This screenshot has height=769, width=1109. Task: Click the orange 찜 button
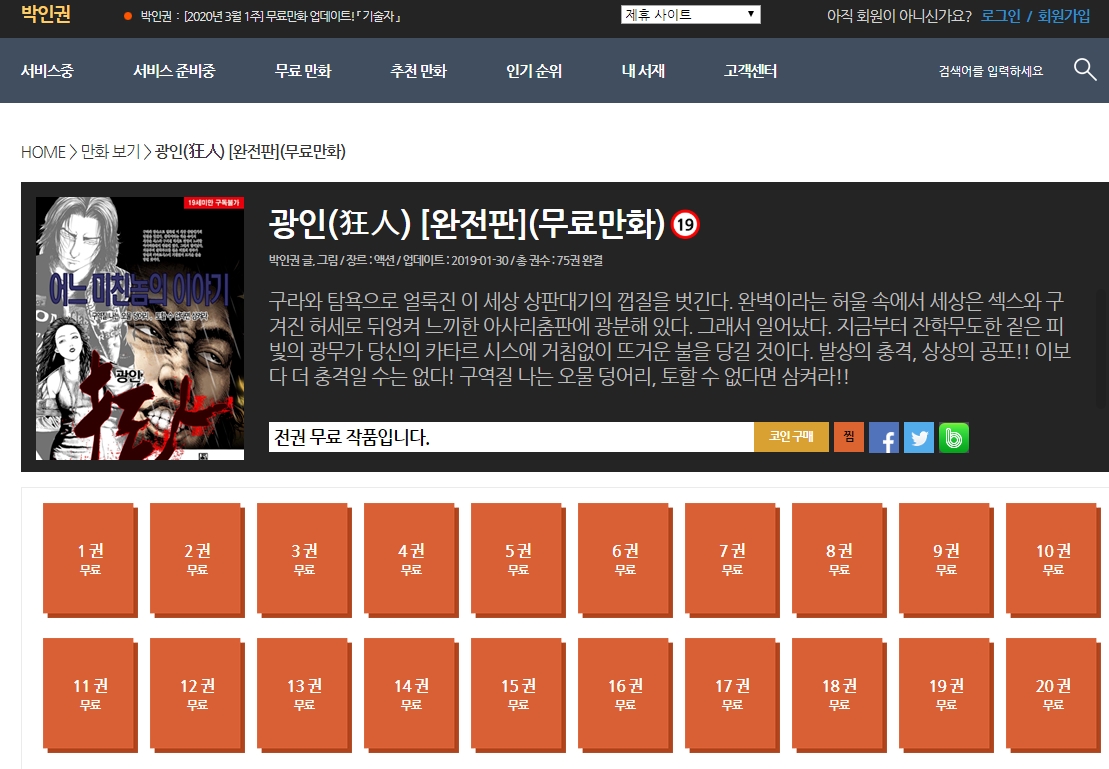(849, 437)
